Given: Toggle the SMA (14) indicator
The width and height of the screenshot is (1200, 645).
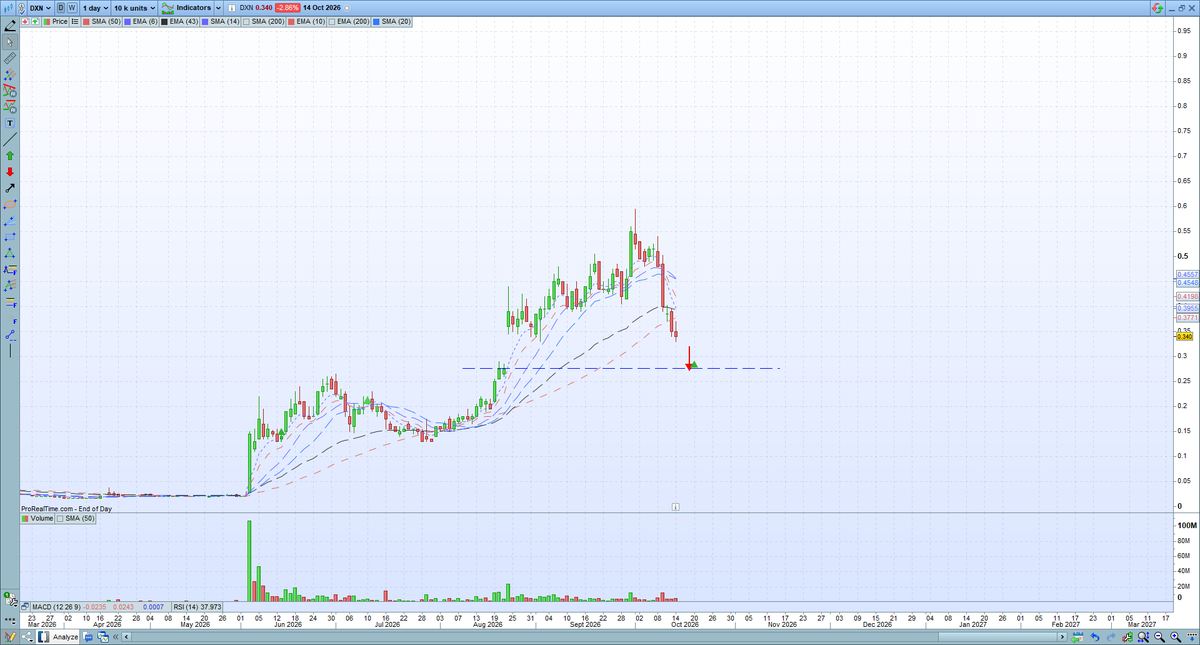Looking at the screenshot, I should click(218, 20).
